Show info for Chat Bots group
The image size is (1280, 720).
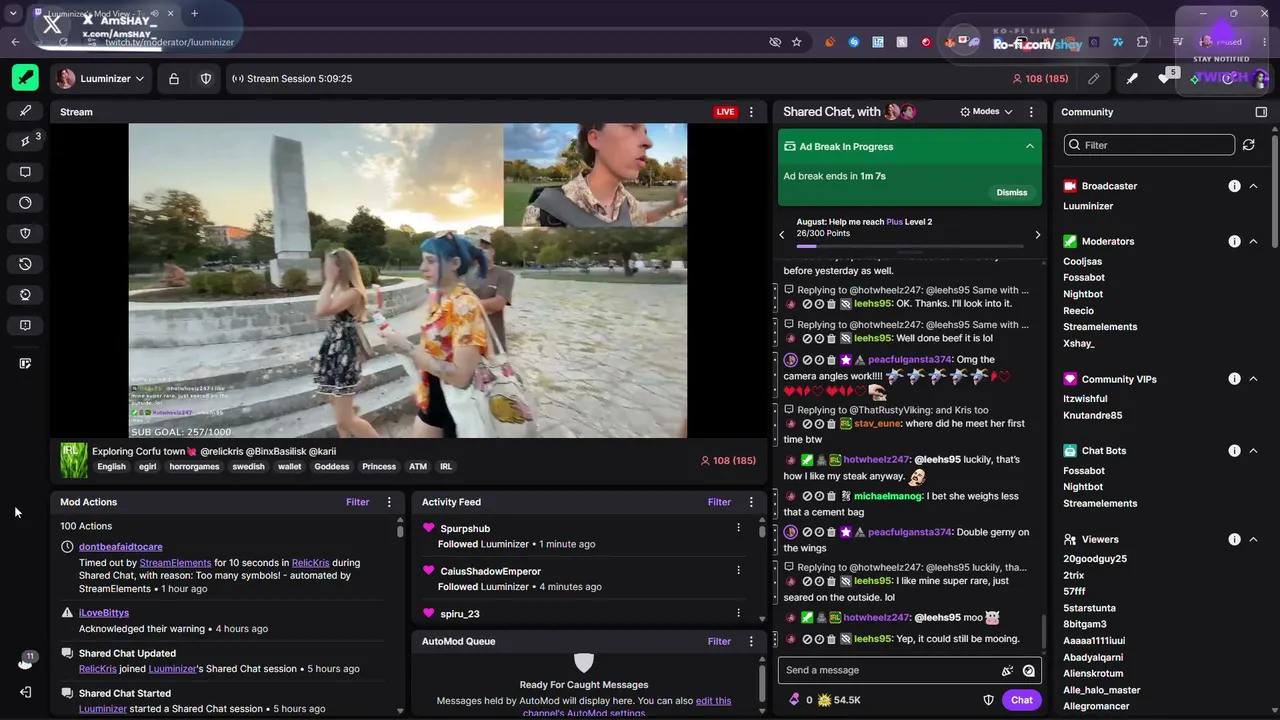1234,450
